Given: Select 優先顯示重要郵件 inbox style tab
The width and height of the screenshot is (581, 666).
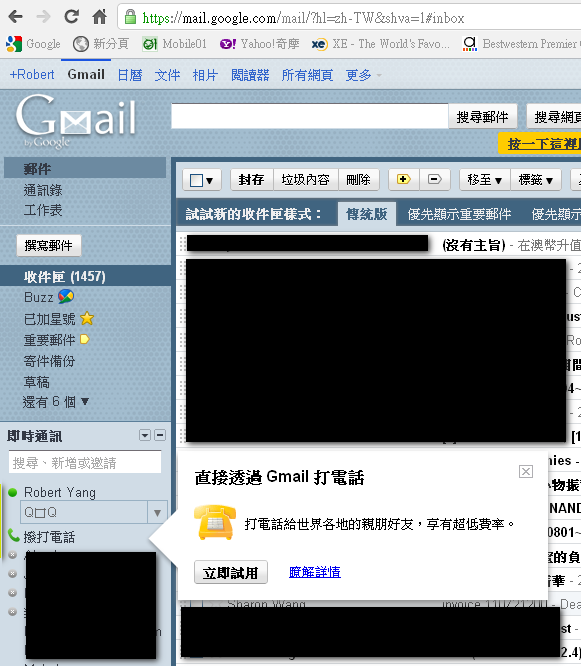Looking at the screenshot, I should click(x=459, y=214).
